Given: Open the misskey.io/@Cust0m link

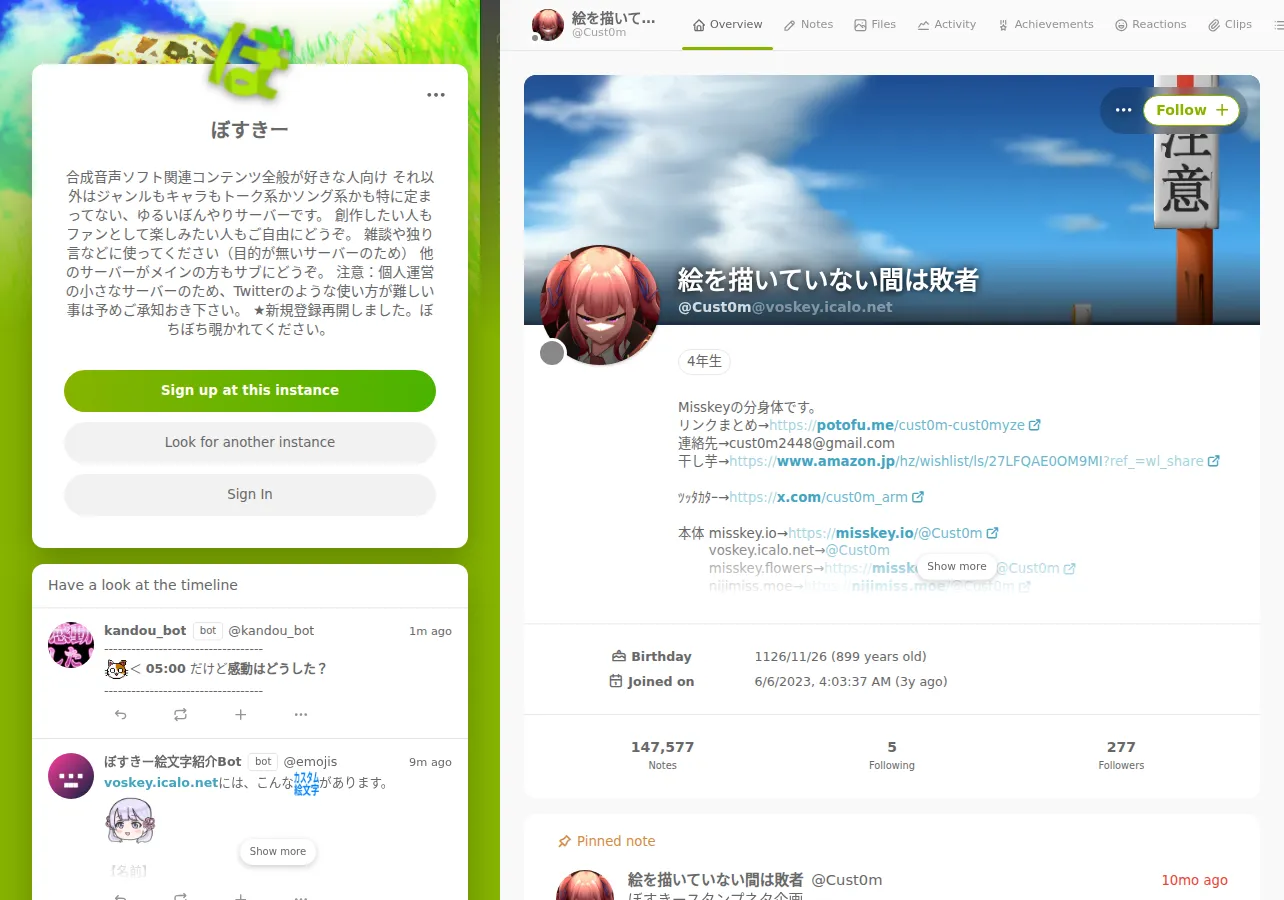Looking at the screenshot, I should coord(893,533).
